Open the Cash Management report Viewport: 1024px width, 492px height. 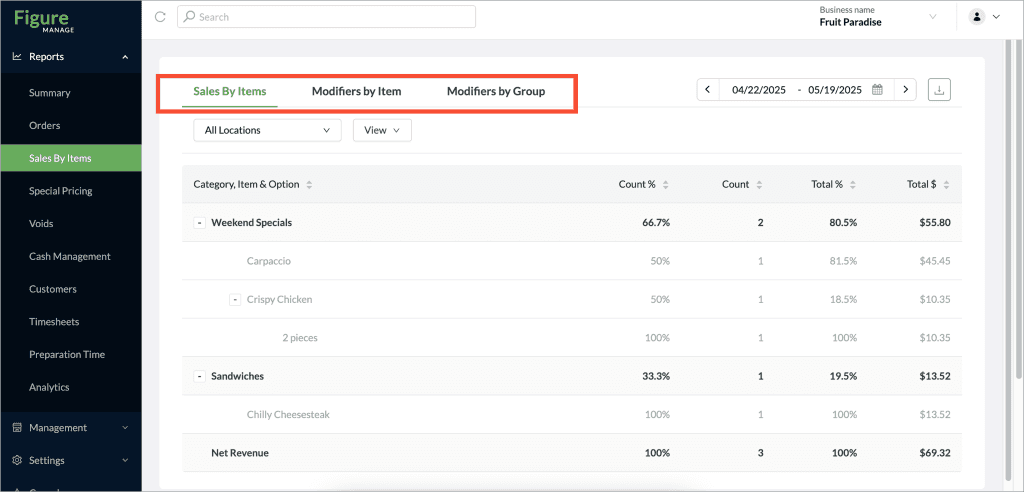point(71,256)
